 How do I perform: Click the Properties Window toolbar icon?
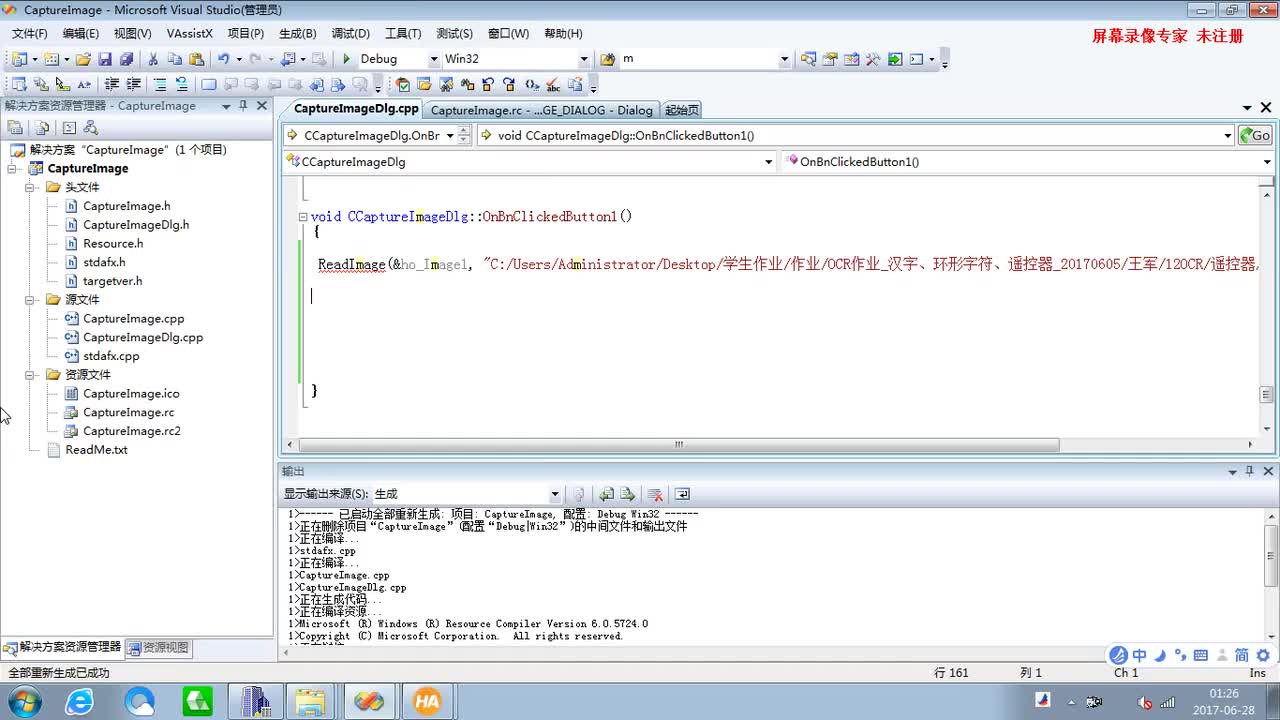point(830,59)
